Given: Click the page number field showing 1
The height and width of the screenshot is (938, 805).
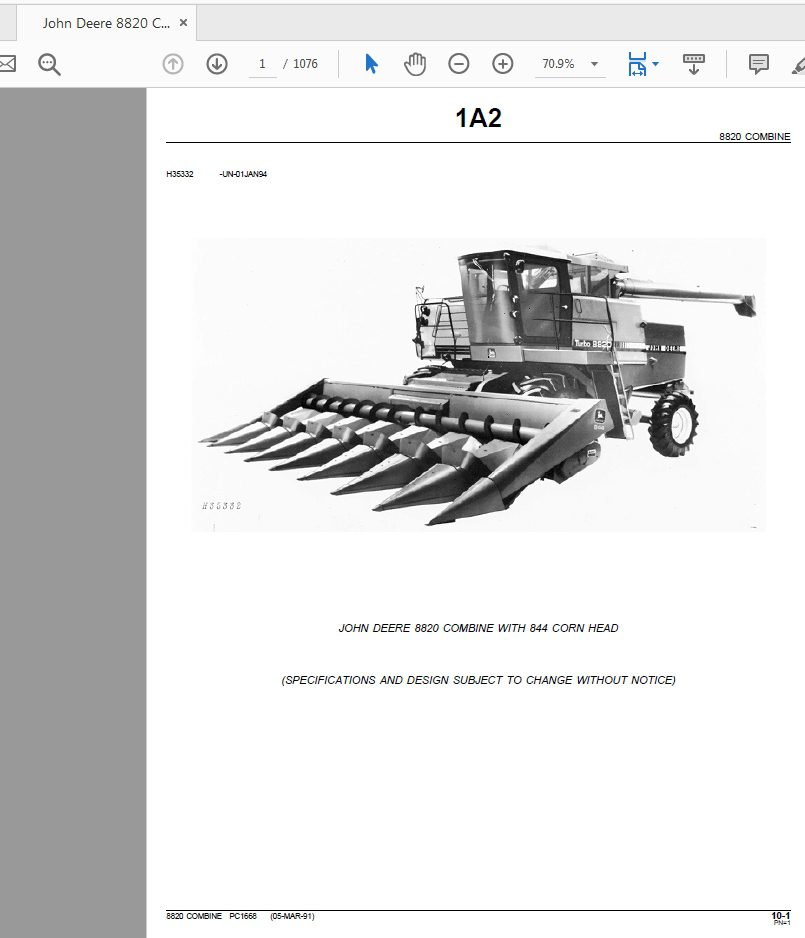Looking at the screenshot, I should tap(262, 64).
